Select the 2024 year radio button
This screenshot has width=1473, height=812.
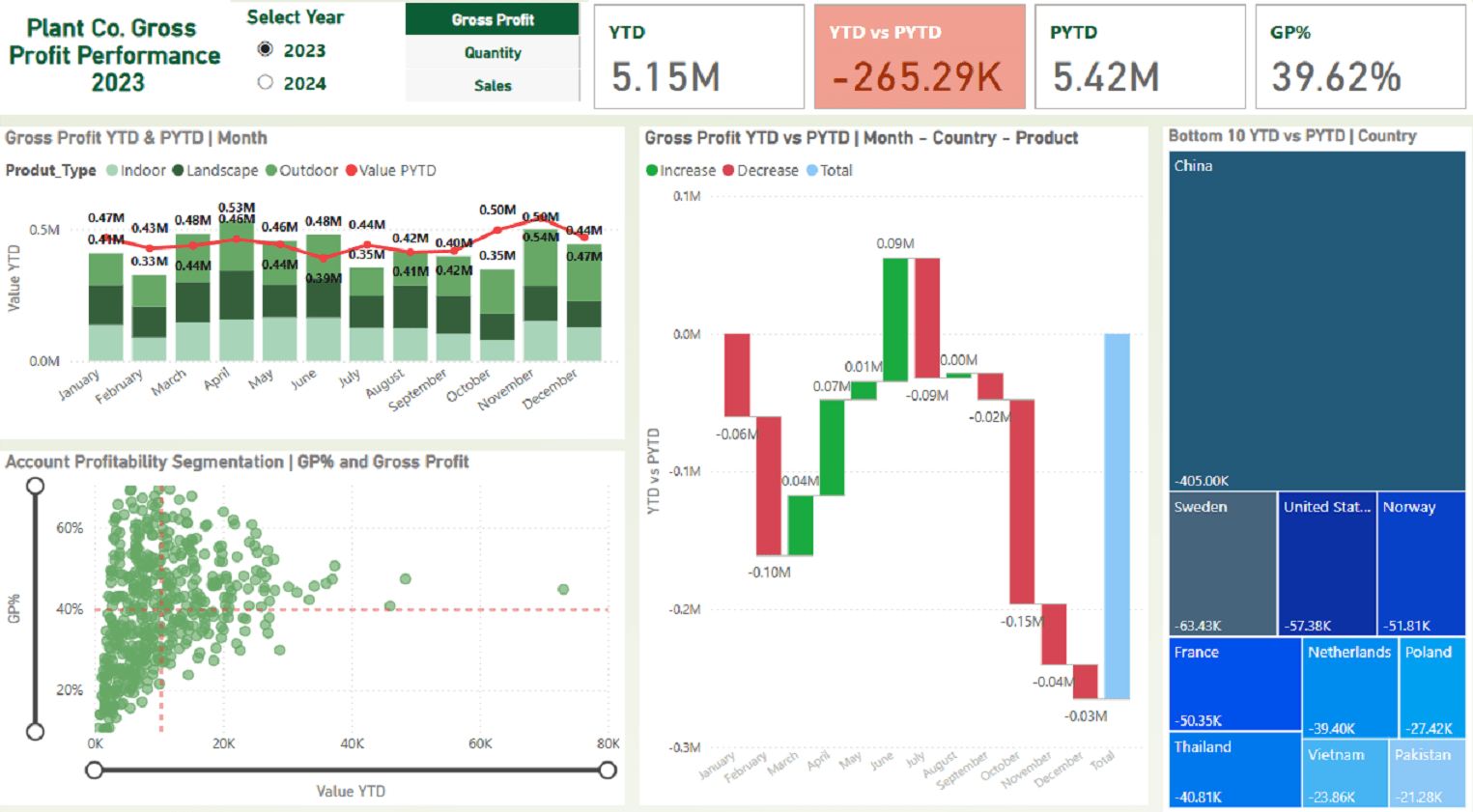pos(265,82)
